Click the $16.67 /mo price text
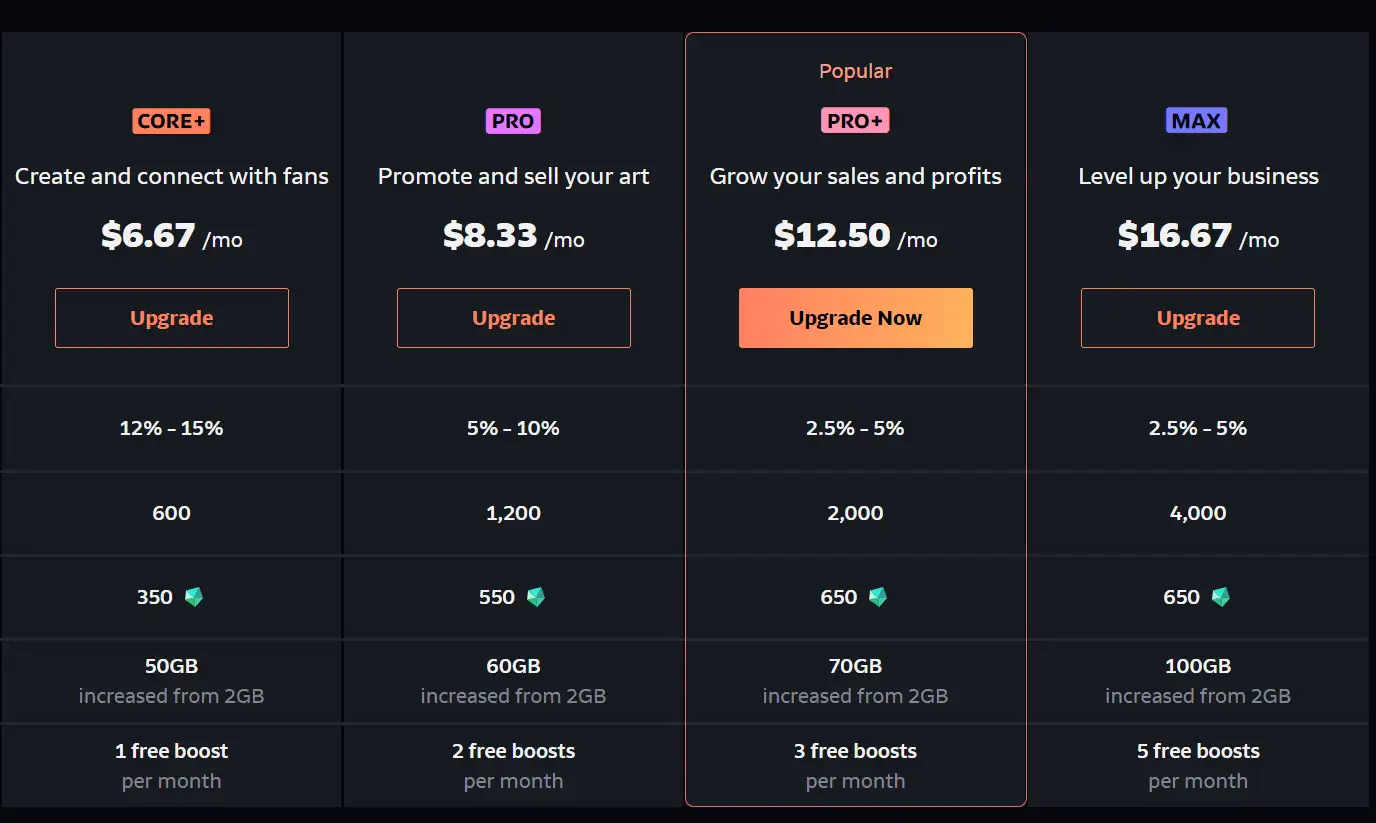The height and width of the screenshot is (823, 1376). [x=1197, y=236]
